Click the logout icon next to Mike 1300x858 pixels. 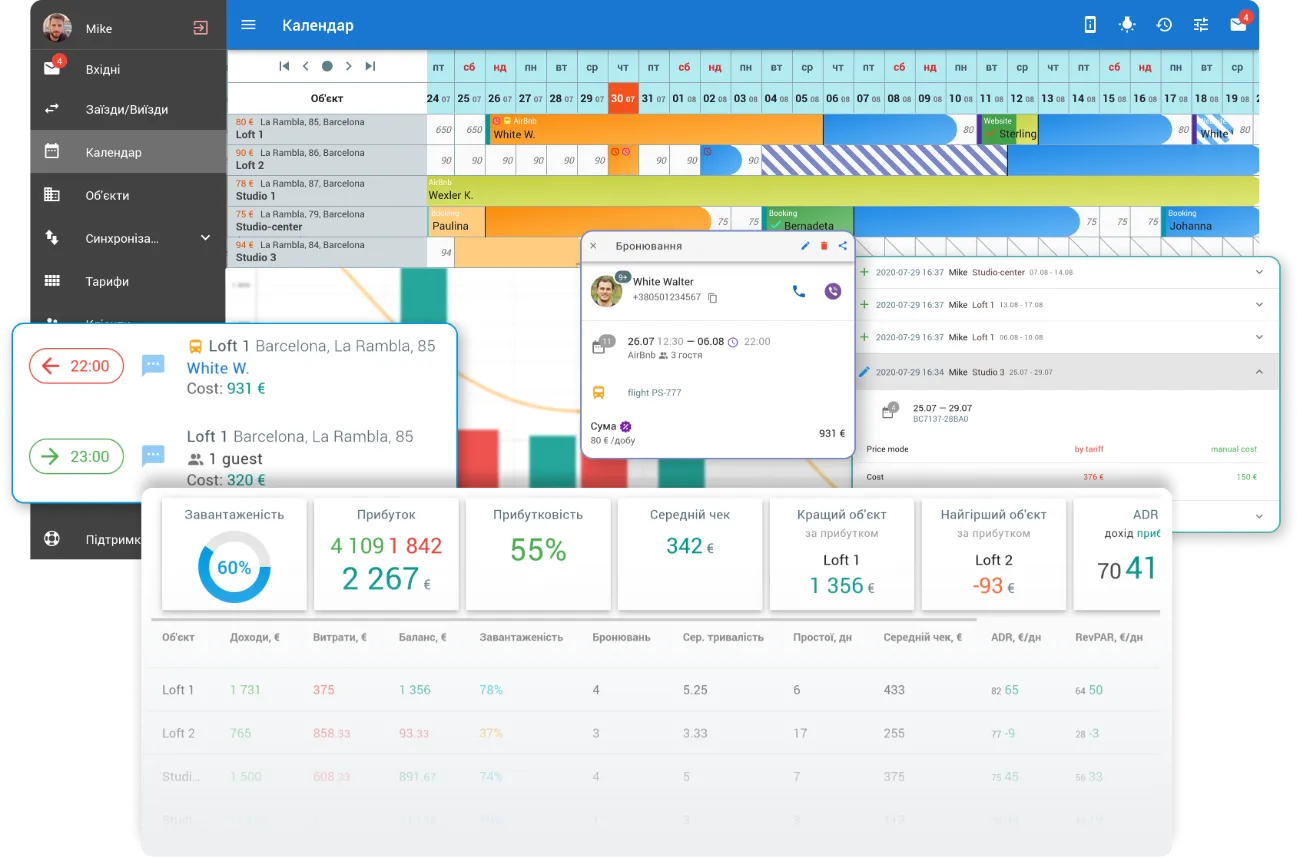(x=201, y=28)
